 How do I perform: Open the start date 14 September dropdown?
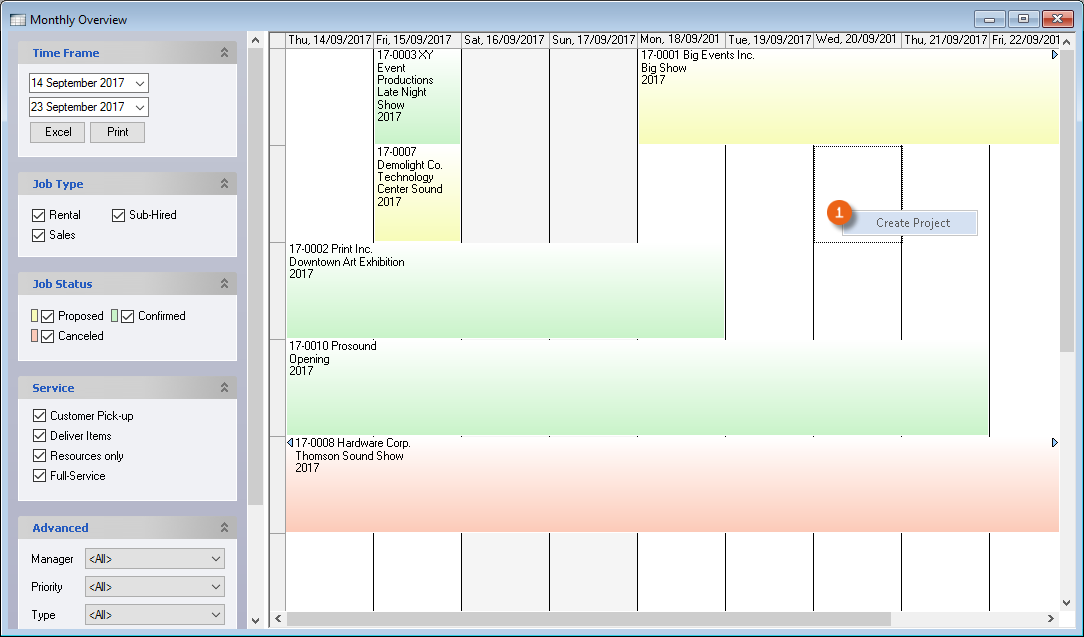point(139,83)
